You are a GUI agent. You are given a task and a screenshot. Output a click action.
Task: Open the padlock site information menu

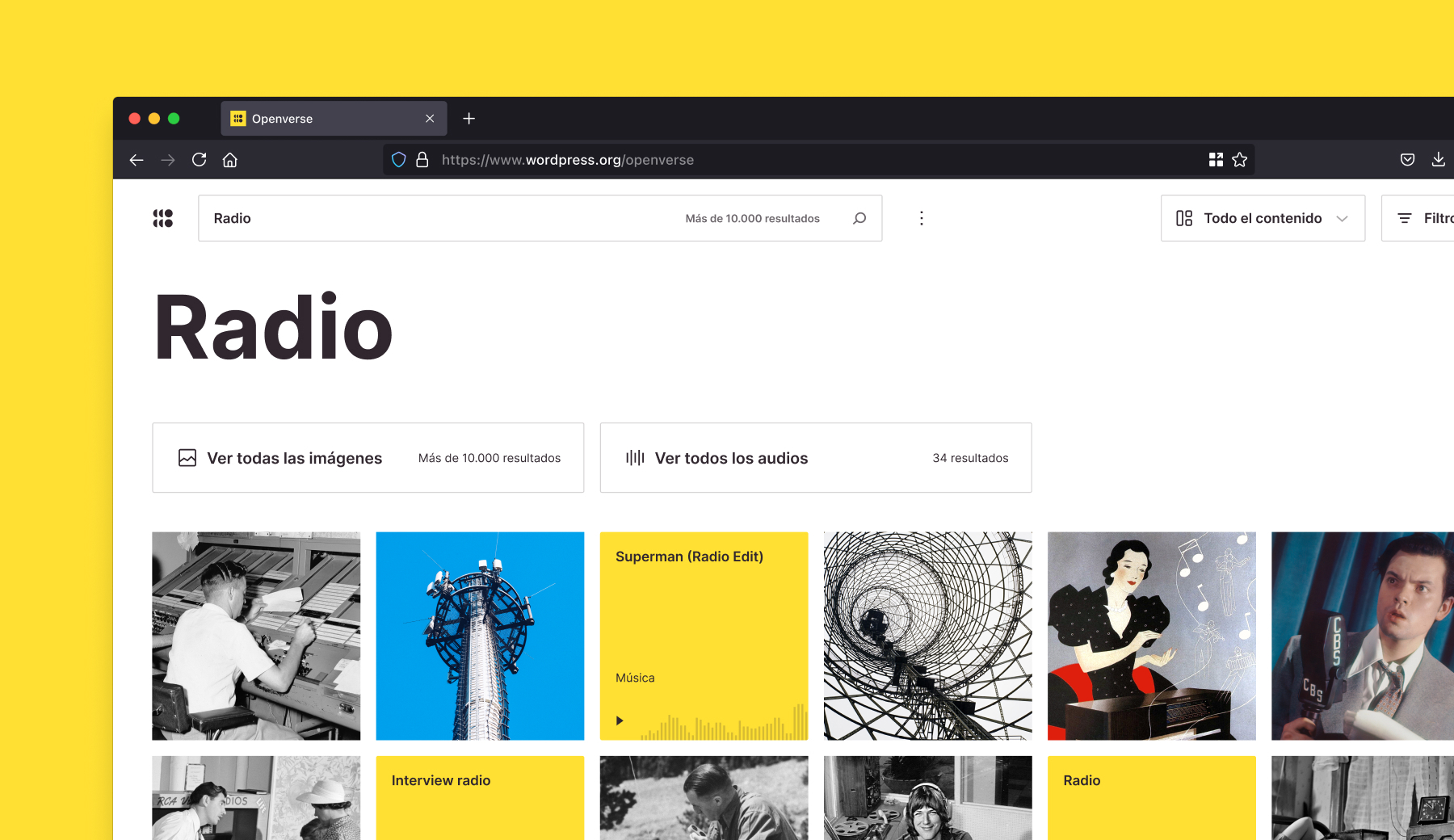click(422, 159)
